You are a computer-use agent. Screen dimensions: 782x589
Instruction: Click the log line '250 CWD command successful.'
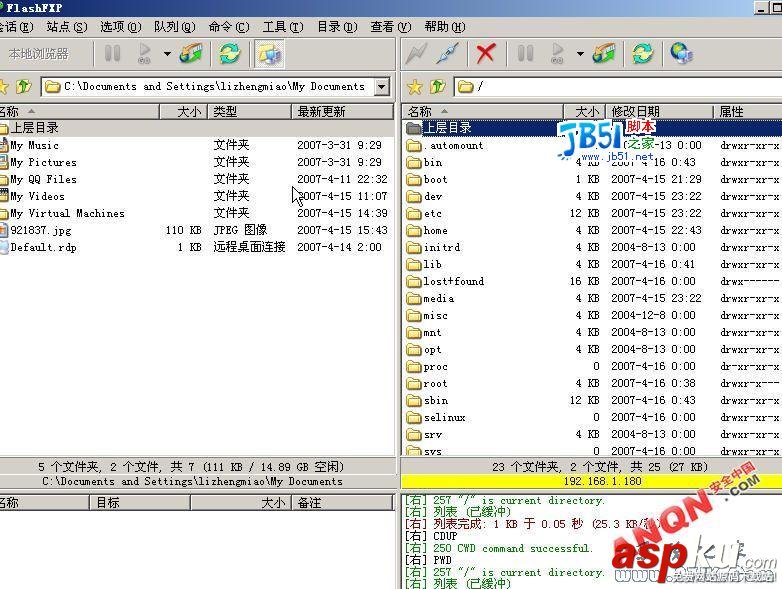click(512, 548)
